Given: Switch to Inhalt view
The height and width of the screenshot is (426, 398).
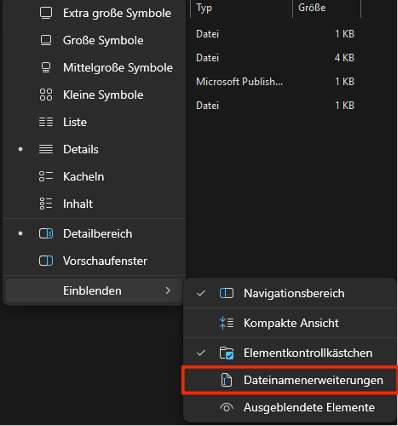Looking at the screenshot, I should [x=94, y=204].
